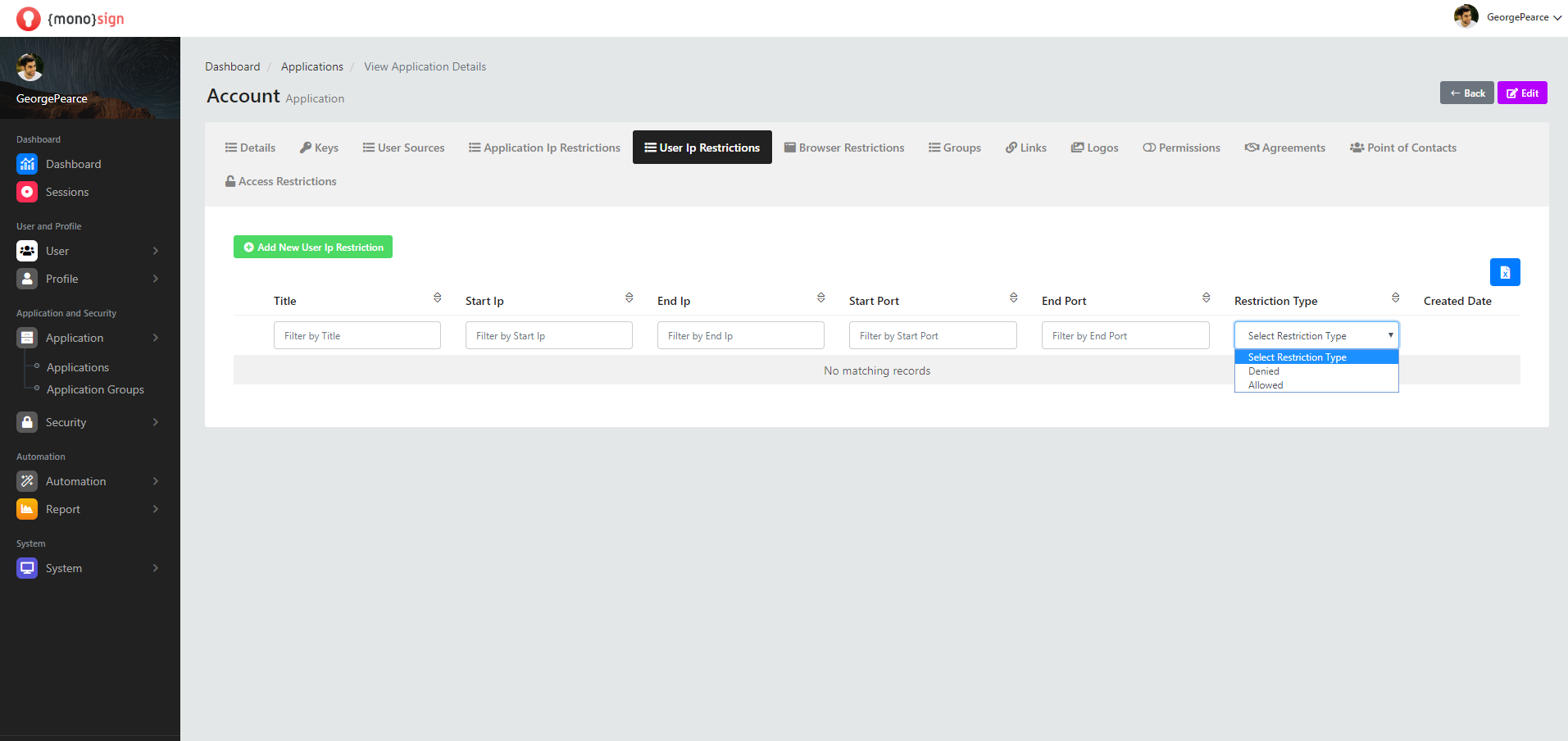Image resolution: width=1568 pixels, height=741 pixels.
Task: Open the Access Restrictions tab
Action: [280, 181]
